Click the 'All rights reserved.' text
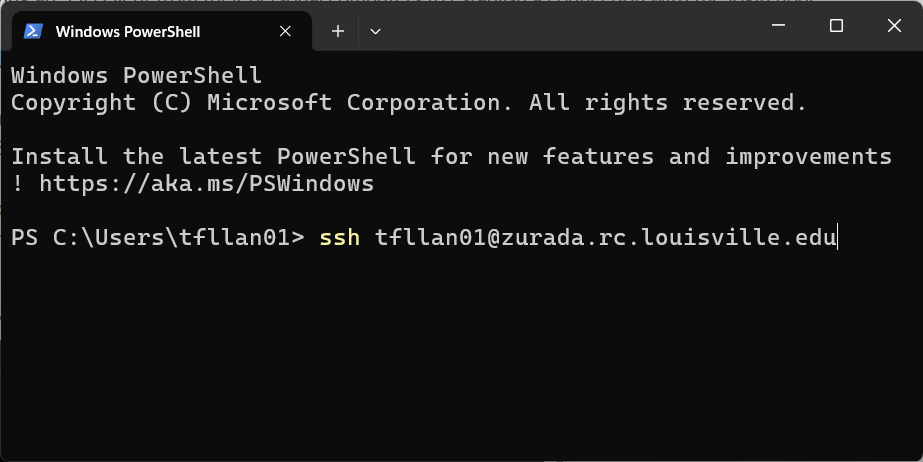Viewport: 923px width, 462px height. click(667, 102)
